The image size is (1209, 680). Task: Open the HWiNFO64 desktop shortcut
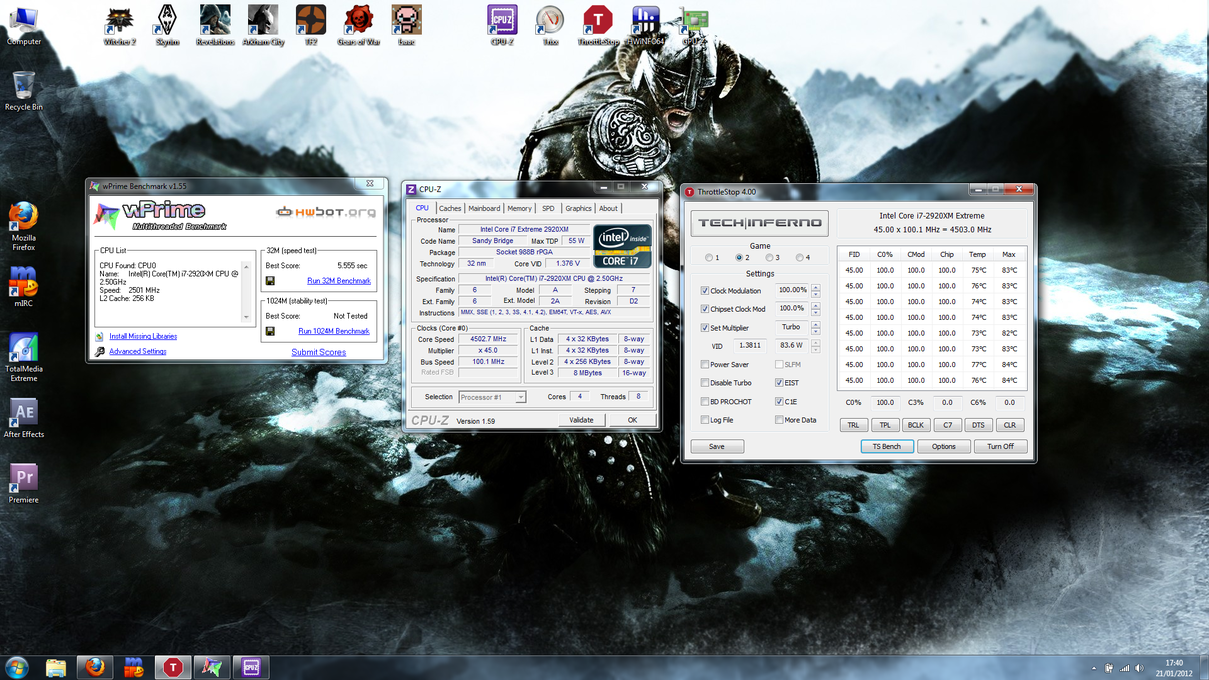point(645,22)
